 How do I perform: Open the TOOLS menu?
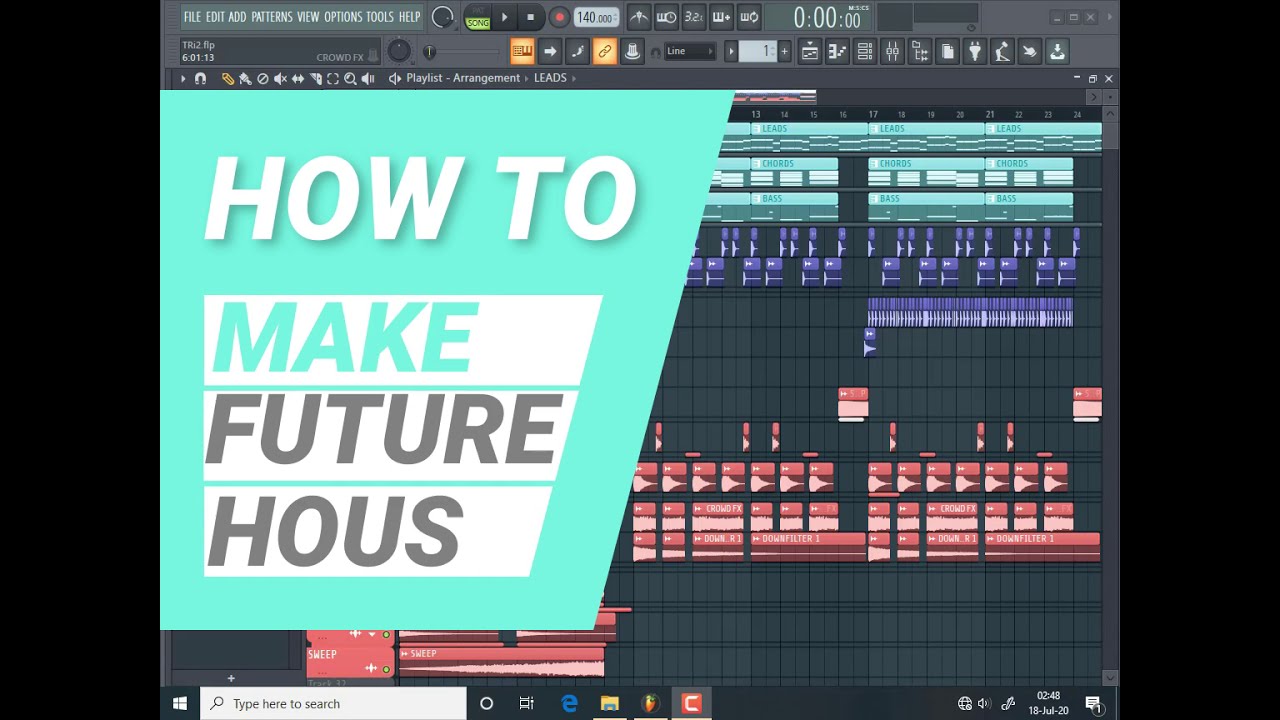click(380, 17)
